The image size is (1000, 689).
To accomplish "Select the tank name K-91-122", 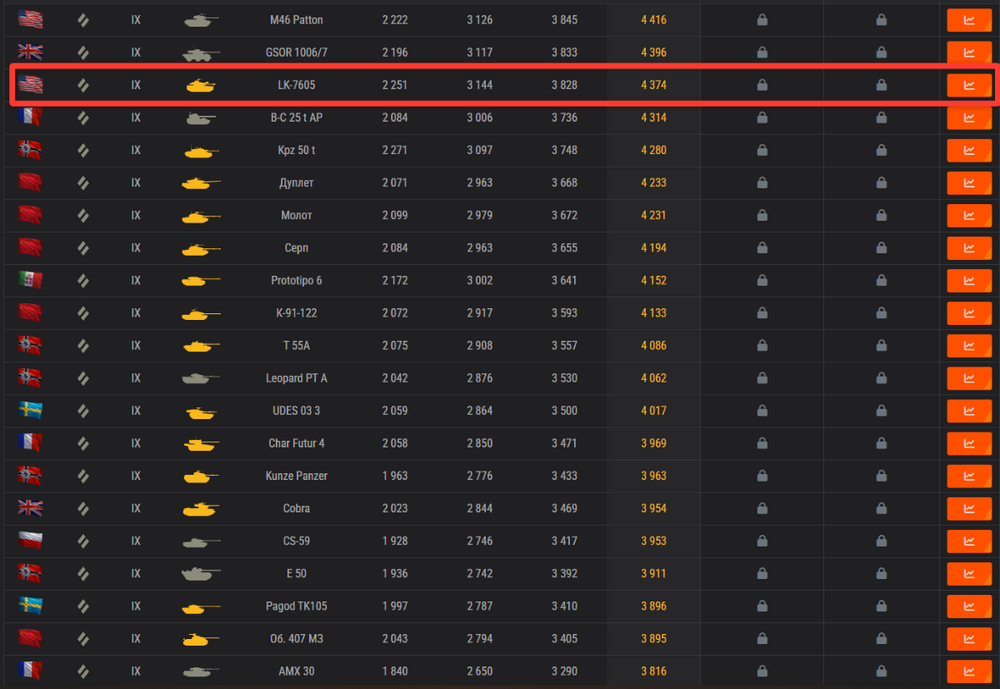I will pos(297,313).
